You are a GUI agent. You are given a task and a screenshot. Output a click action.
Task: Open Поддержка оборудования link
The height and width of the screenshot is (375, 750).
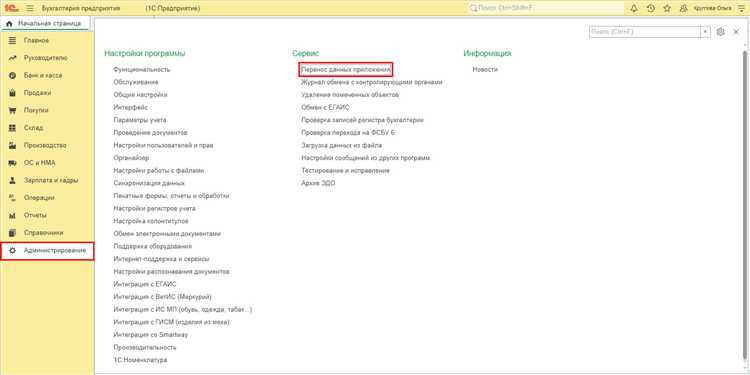click(x=153, y=246)
